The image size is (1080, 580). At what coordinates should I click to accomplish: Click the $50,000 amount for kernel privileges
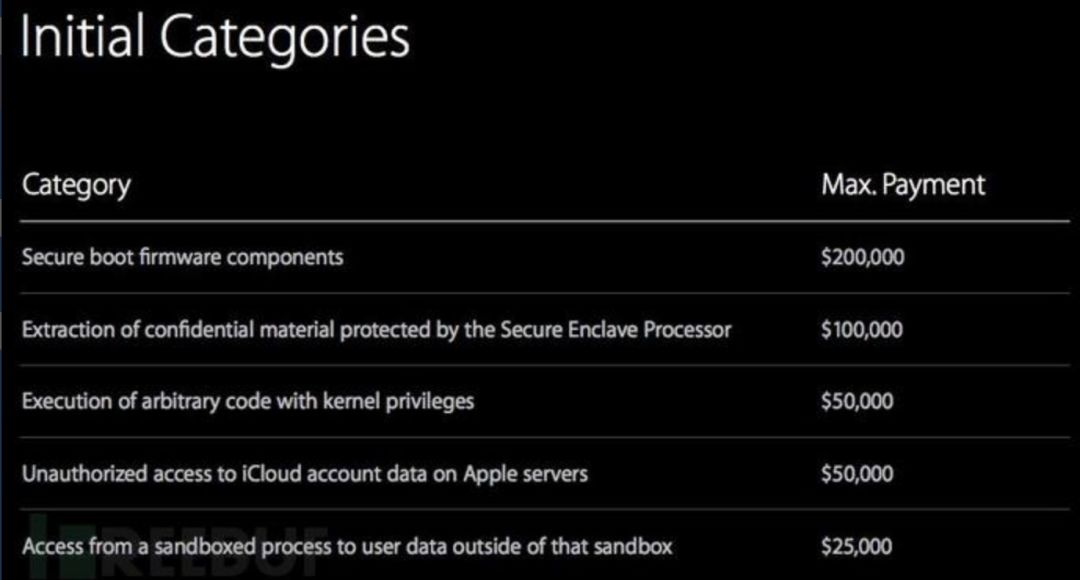856,401
